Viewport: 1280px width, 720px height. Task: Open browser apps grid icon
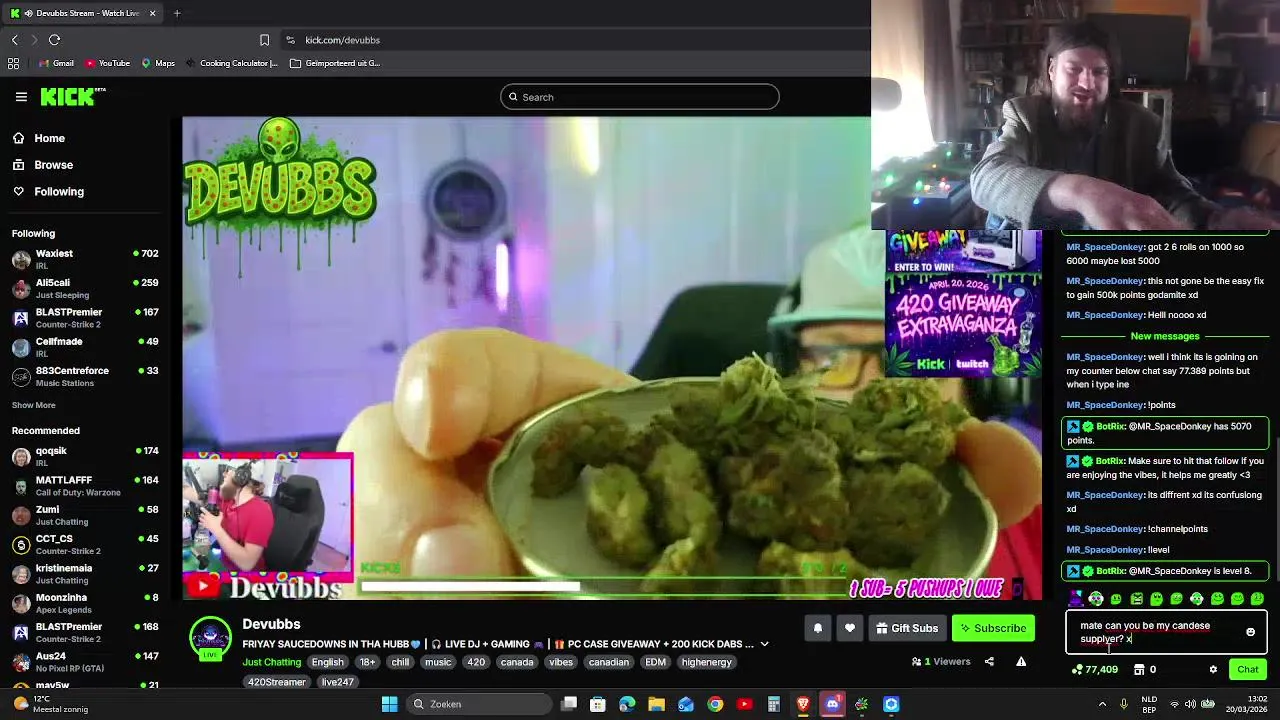[x=13, y=63]
